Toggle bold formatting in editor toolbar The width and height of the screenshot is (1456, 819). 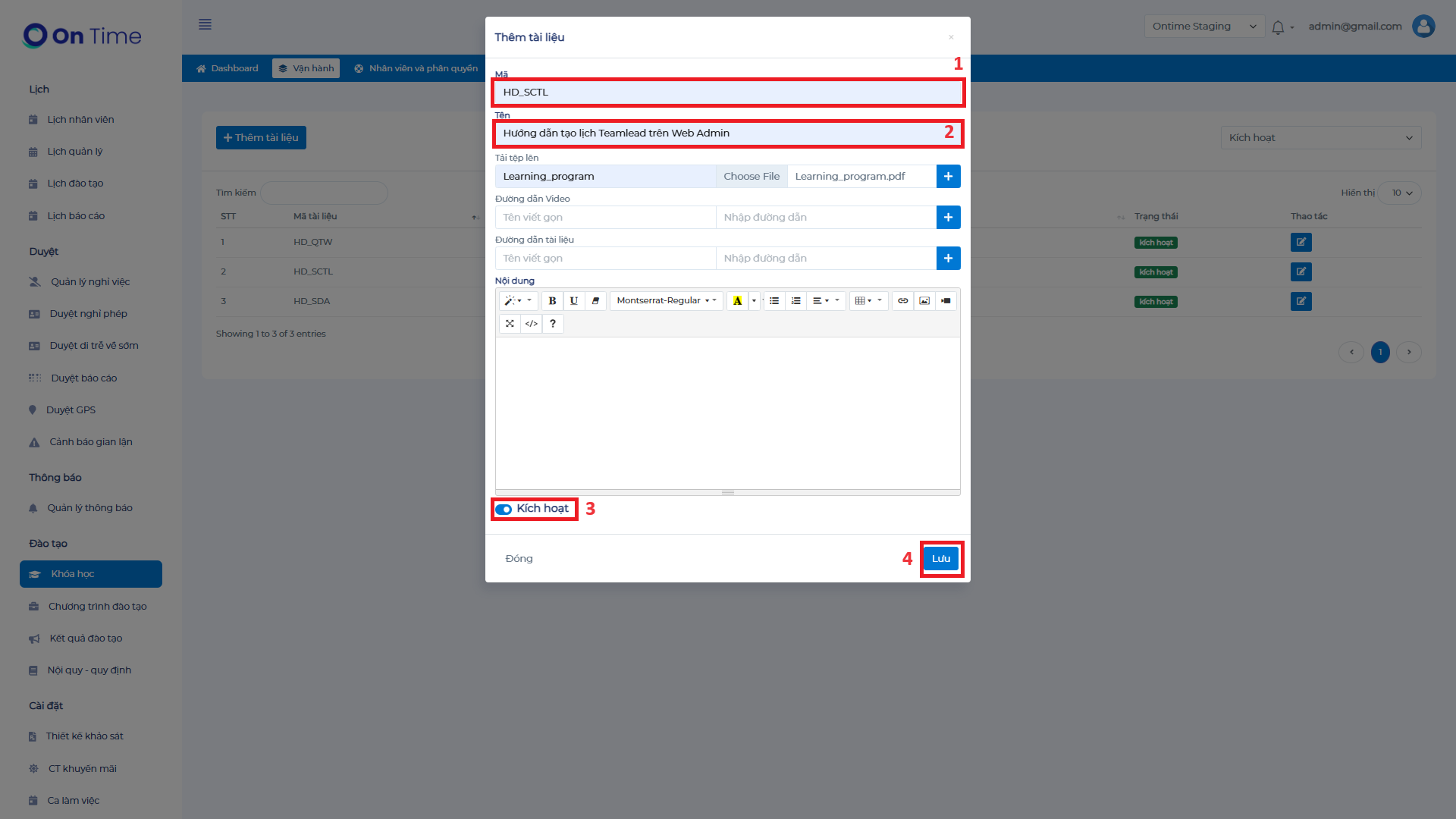(x=552, y=301)
